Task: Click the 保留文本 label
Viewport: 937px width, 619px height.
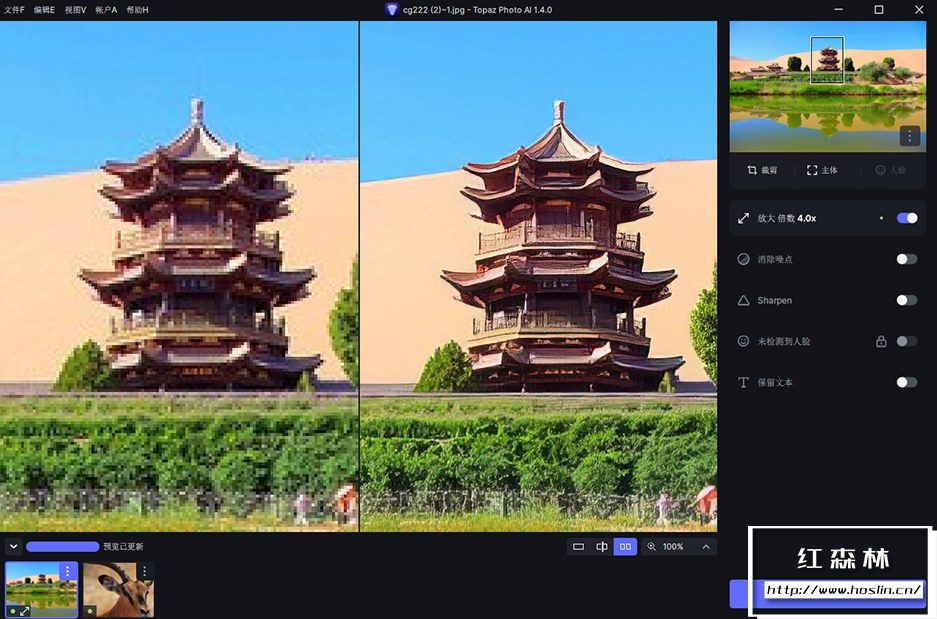Action: point(775,382)
